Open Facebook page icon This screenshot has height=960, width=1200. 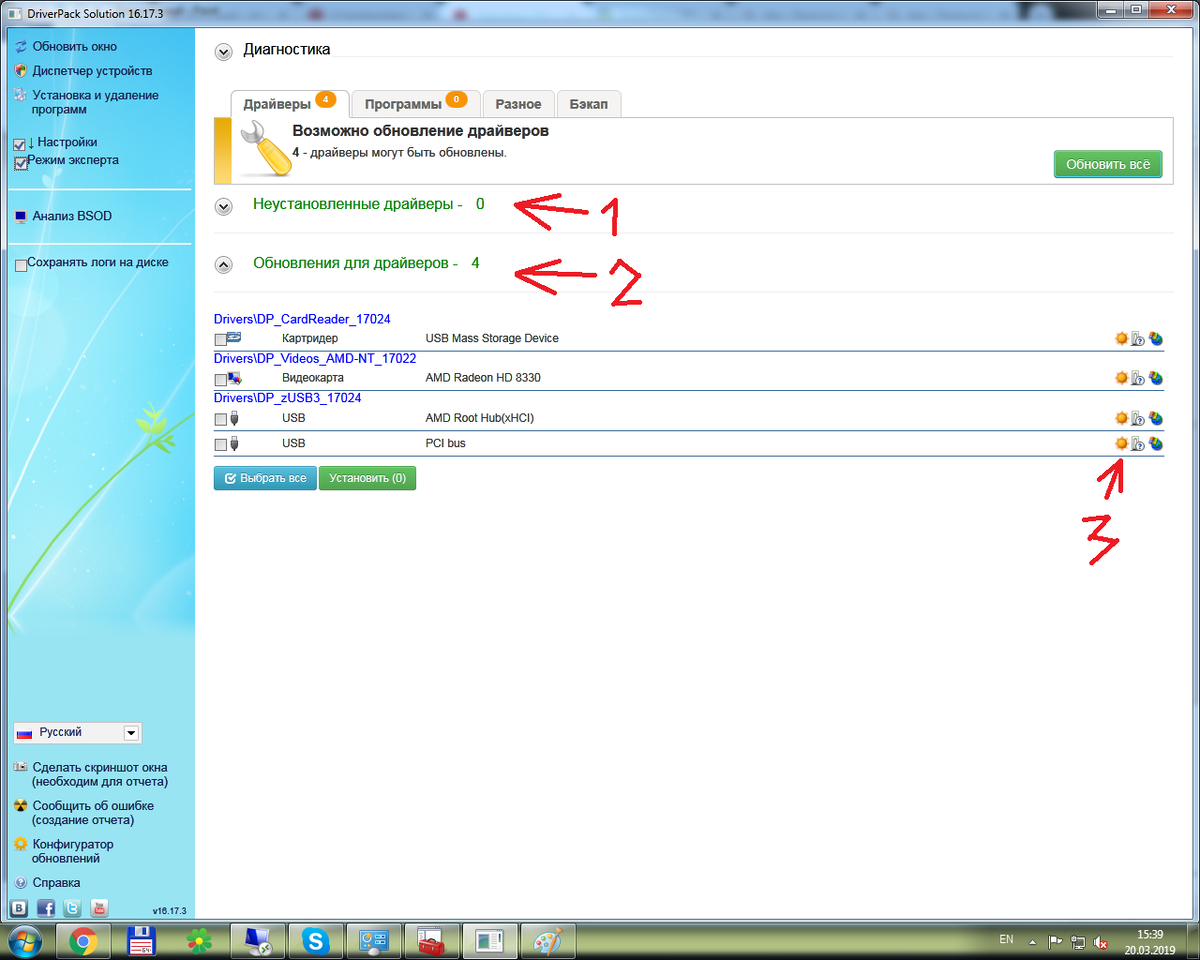(x=46, y=908)
